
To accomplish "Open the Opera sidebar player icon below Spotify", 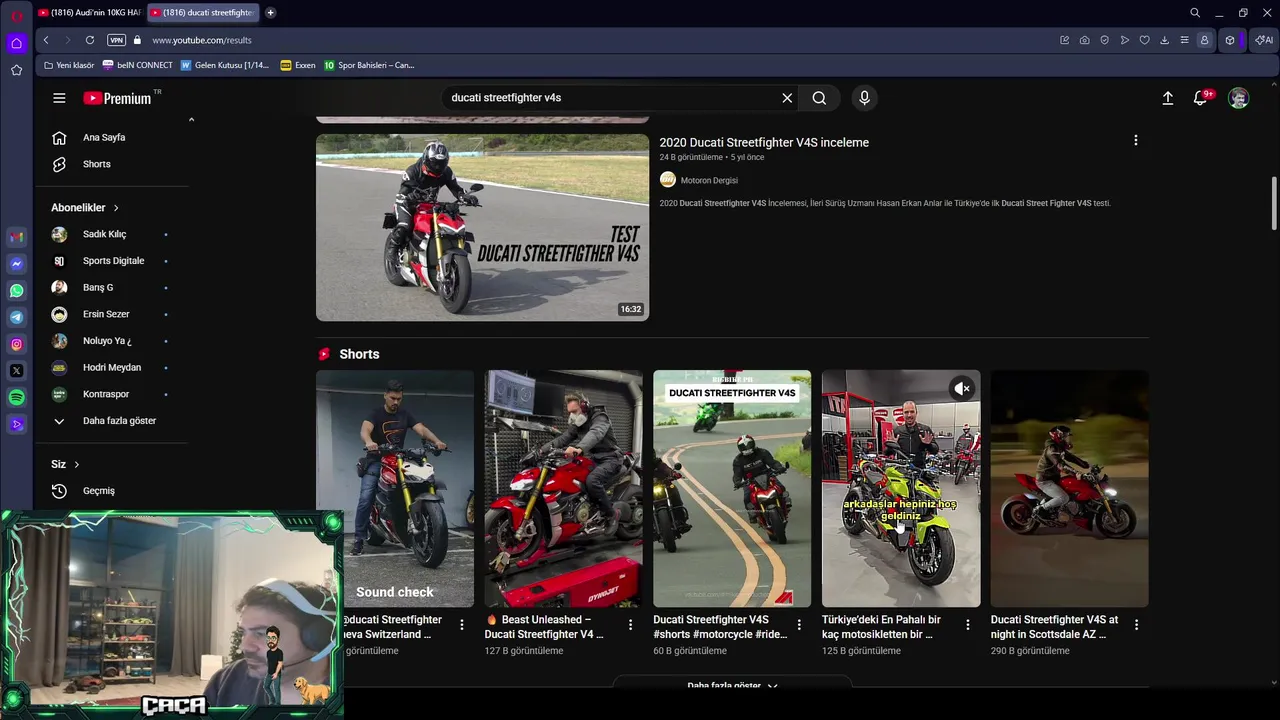I will coord(16,424).
